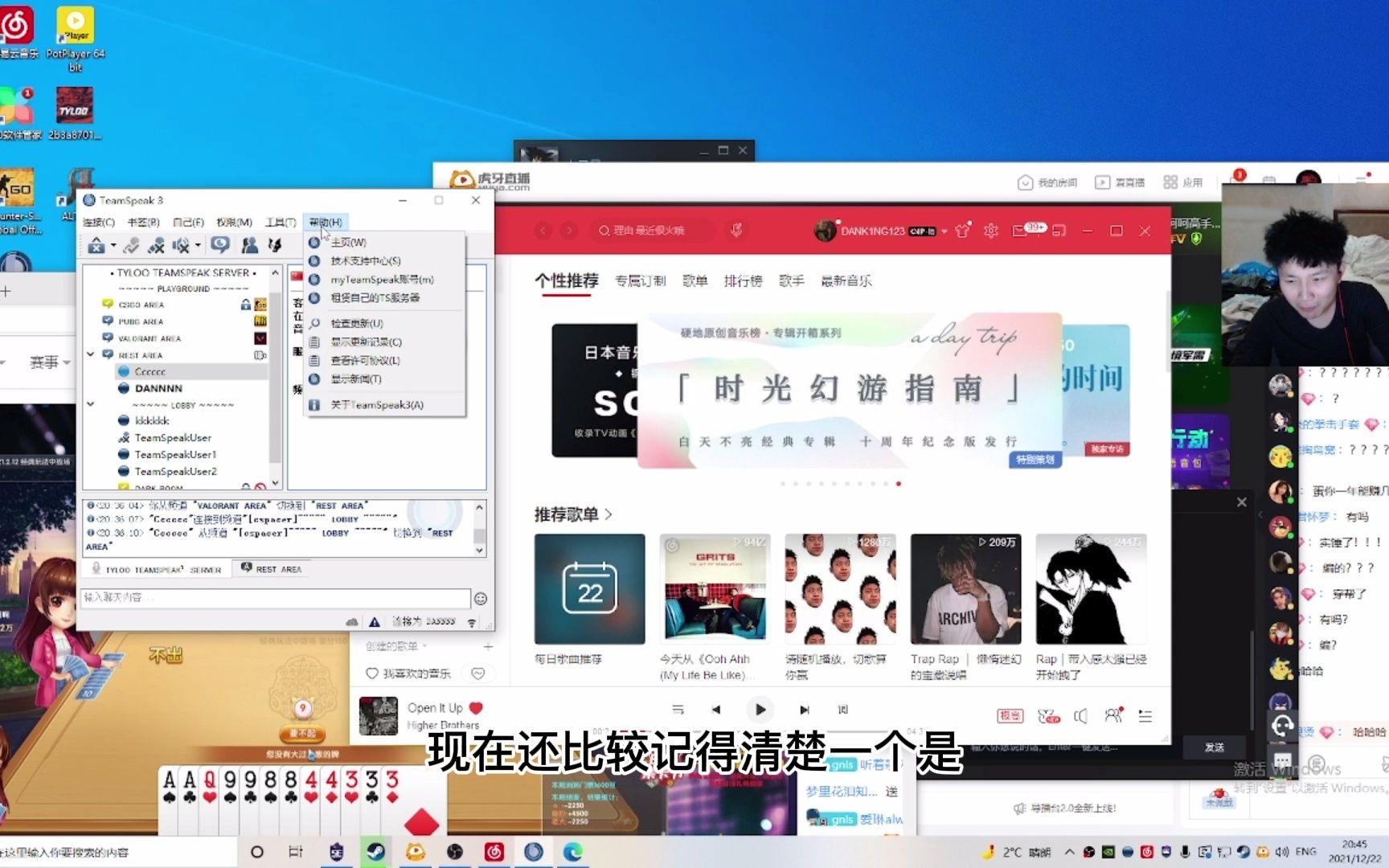Open the 书签(B) menu in TeamSpeak

click(x=144, y=223)
